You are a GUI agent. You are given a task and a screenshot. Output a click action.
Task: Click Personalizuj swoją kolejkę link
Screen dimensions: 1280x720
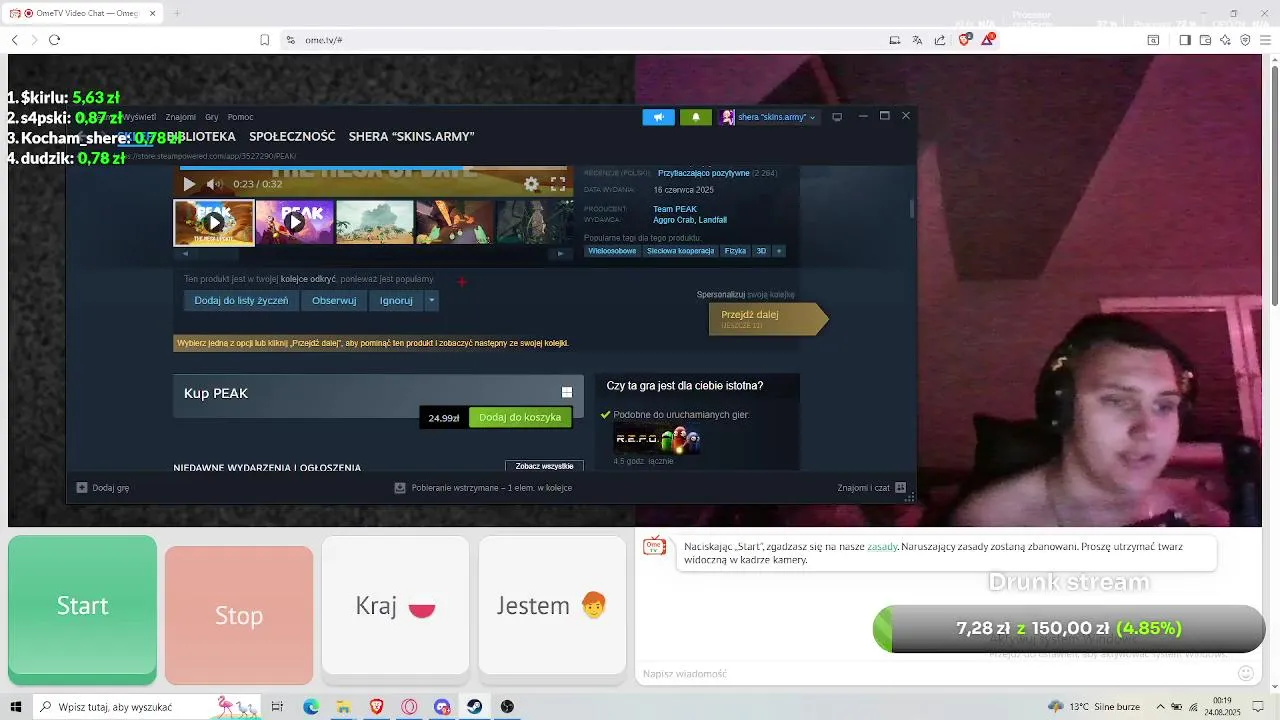point(746,295)
